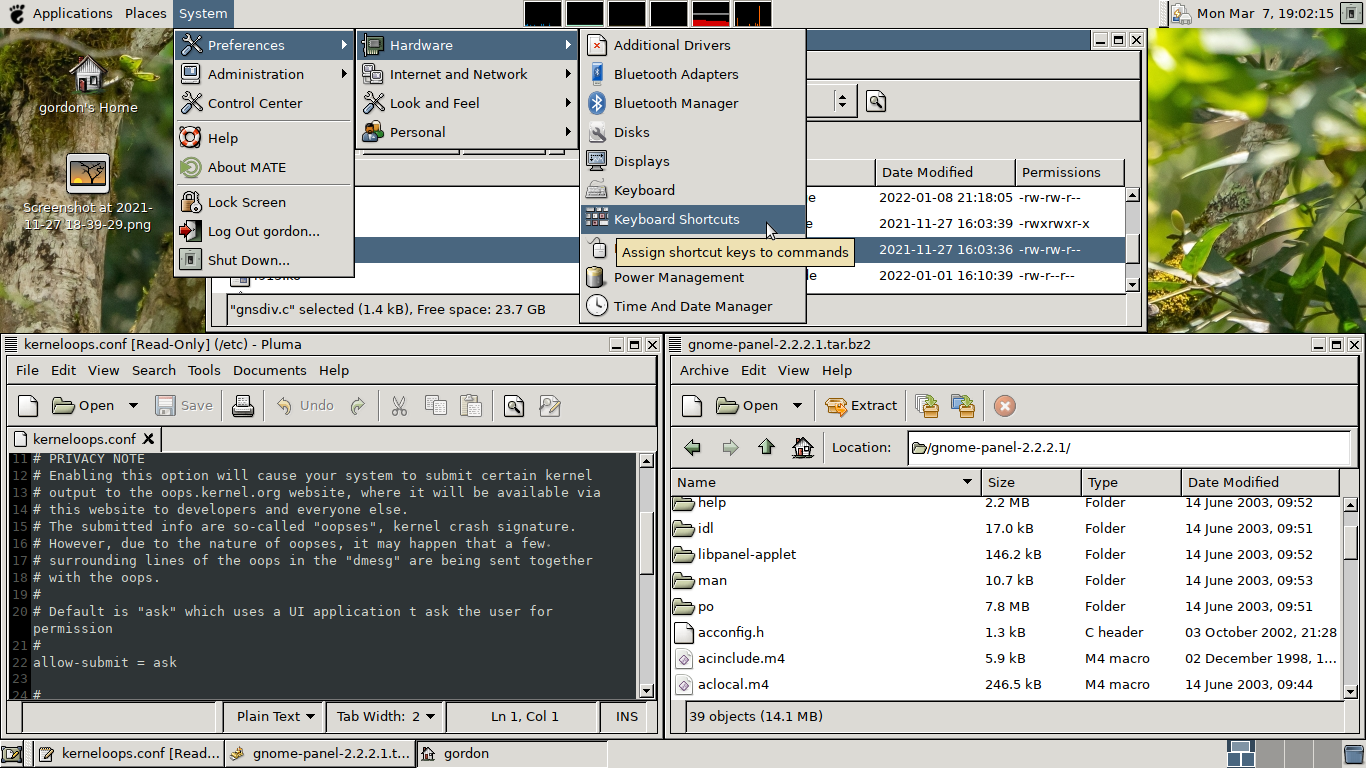The width and height of the screenshot is (1366, 768).
Task: Click Show Desktop icon in bottom panel
Action: [x=12, y=754]
